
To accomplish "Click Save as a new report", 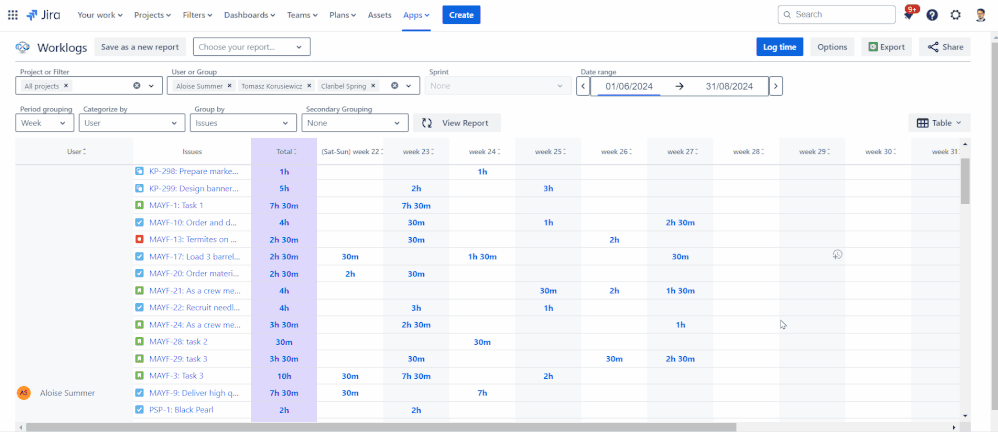I will pos(140,47).
